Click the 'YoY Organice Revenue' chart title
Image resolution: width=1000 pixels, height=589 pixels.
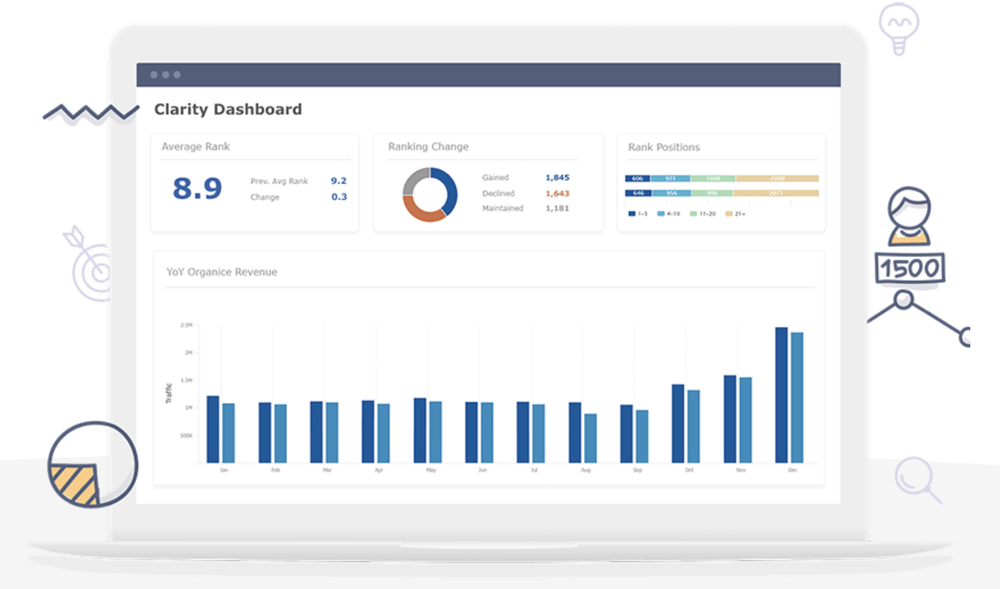[x=222, y=272]
